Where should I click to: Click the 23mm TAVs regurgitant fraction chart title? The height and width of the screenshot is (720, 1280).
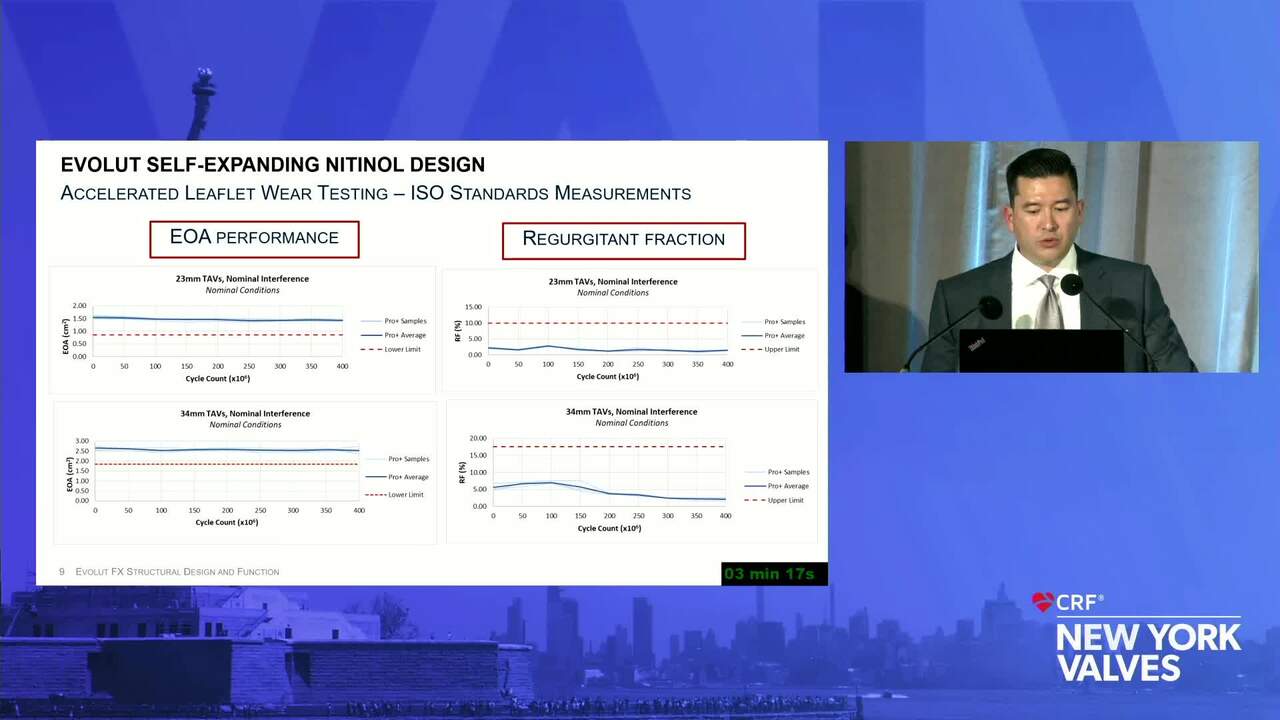tap(612, 281)
